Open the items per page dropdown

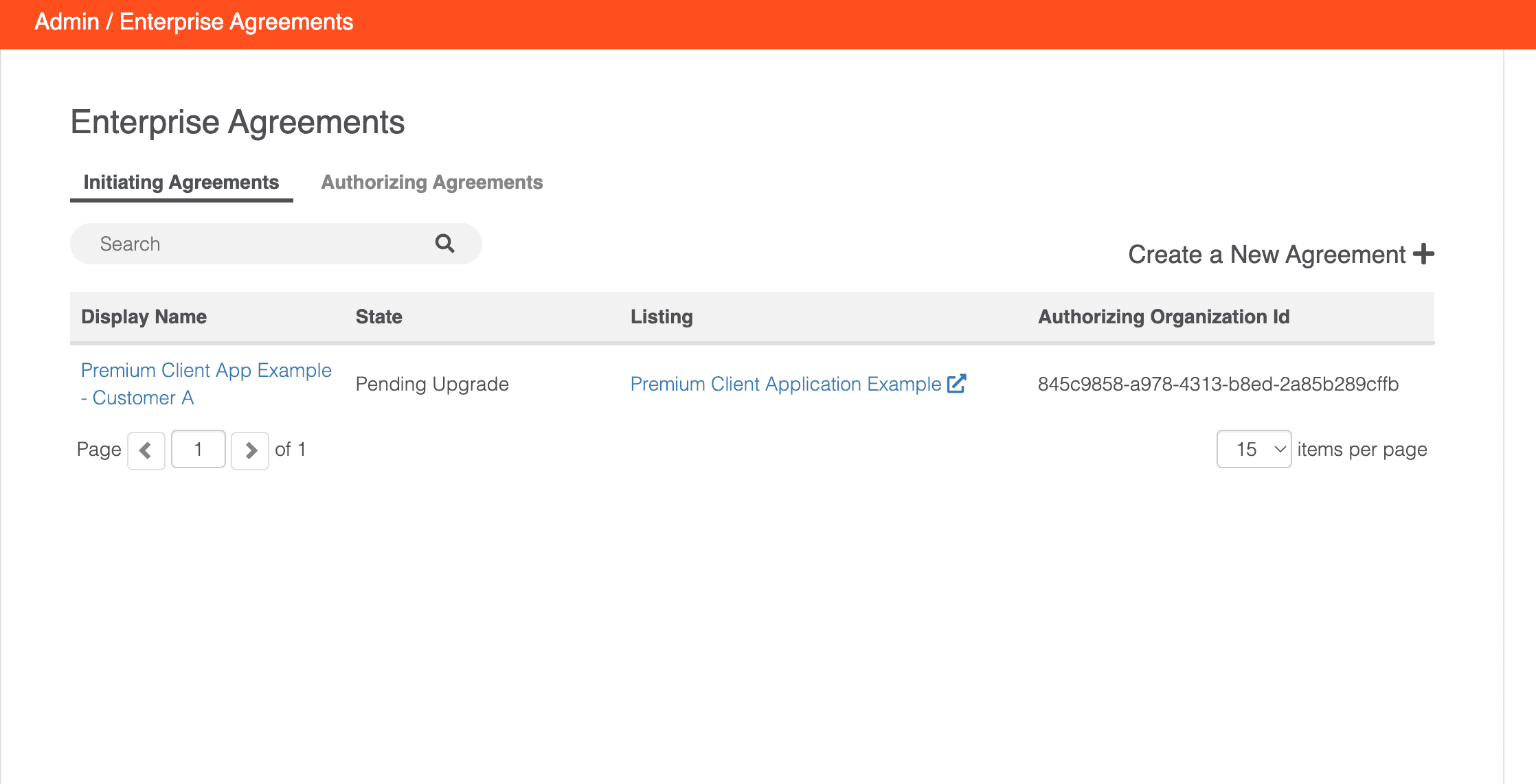pos(1254,449)
